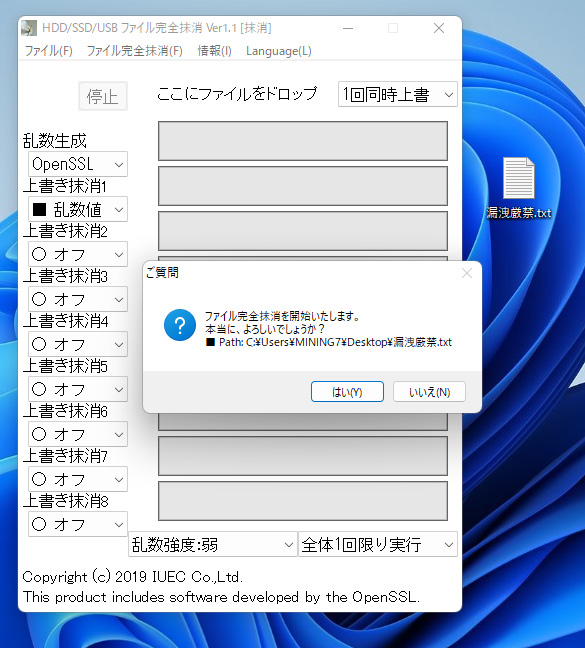Open the ファイル(F) menu

[48, 51]
